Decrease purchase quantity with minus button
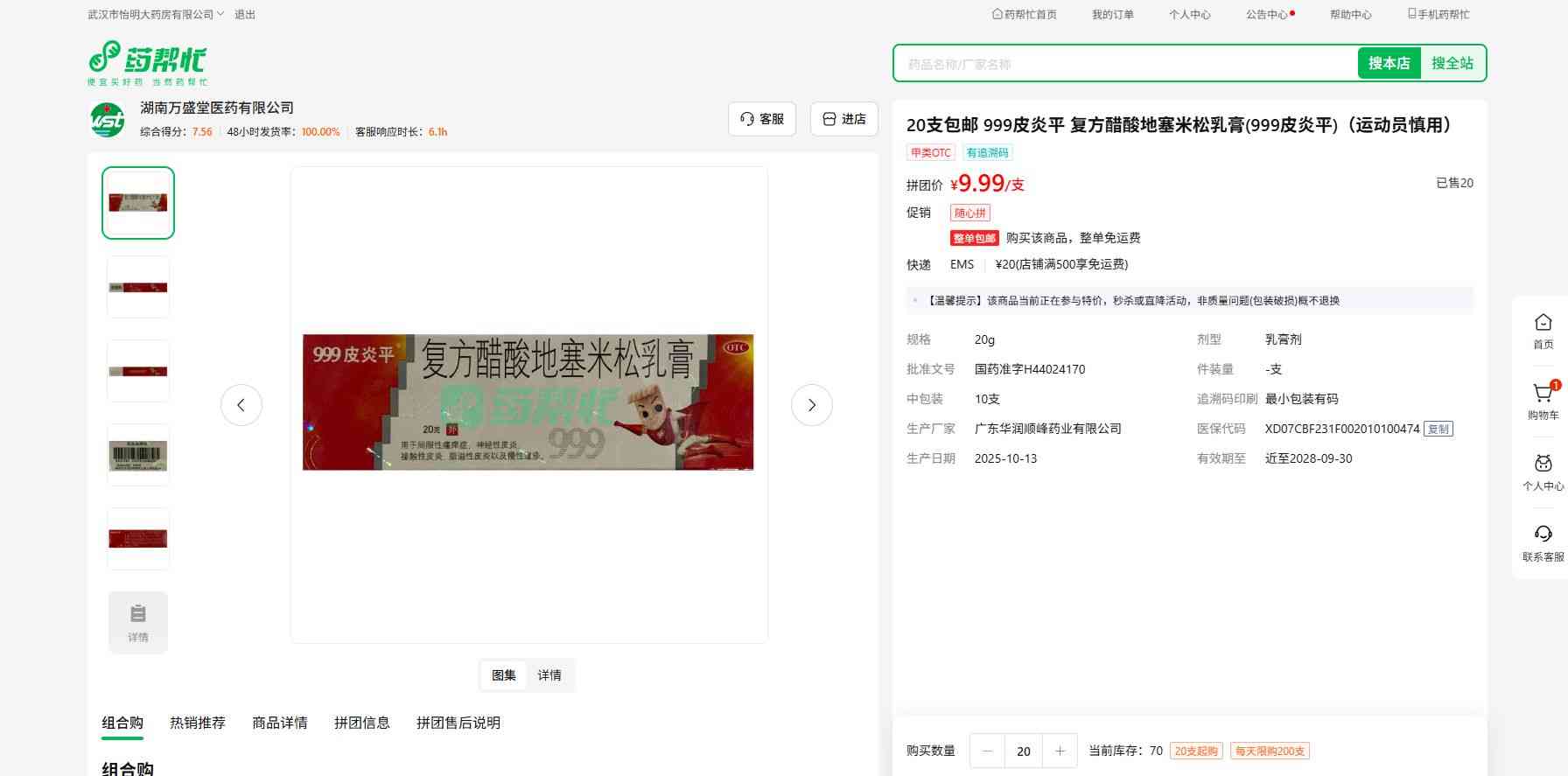 point(988,751)
